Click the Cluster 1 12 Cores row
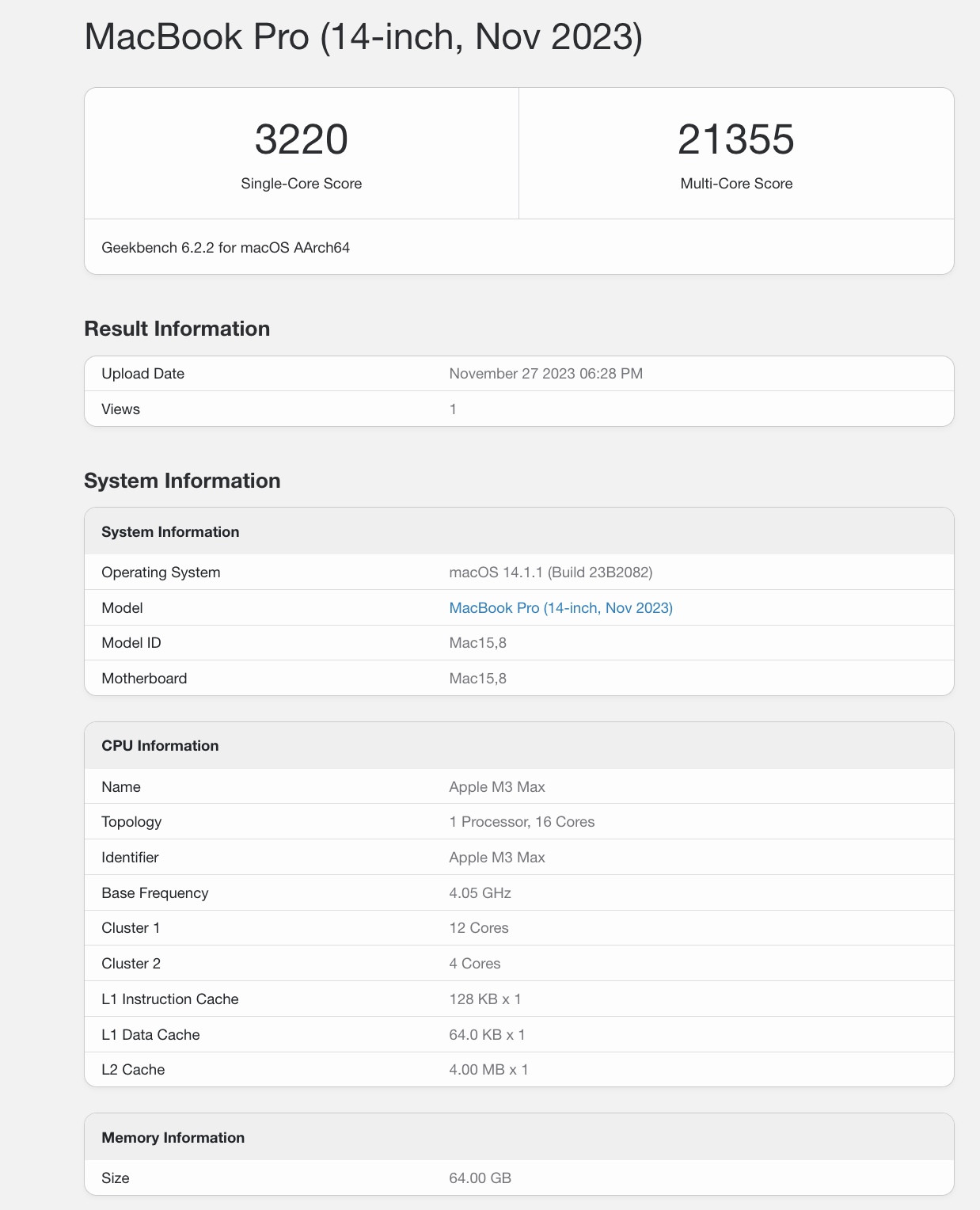Viewport: 980px width, 1210px height. (x=478, y=927)
